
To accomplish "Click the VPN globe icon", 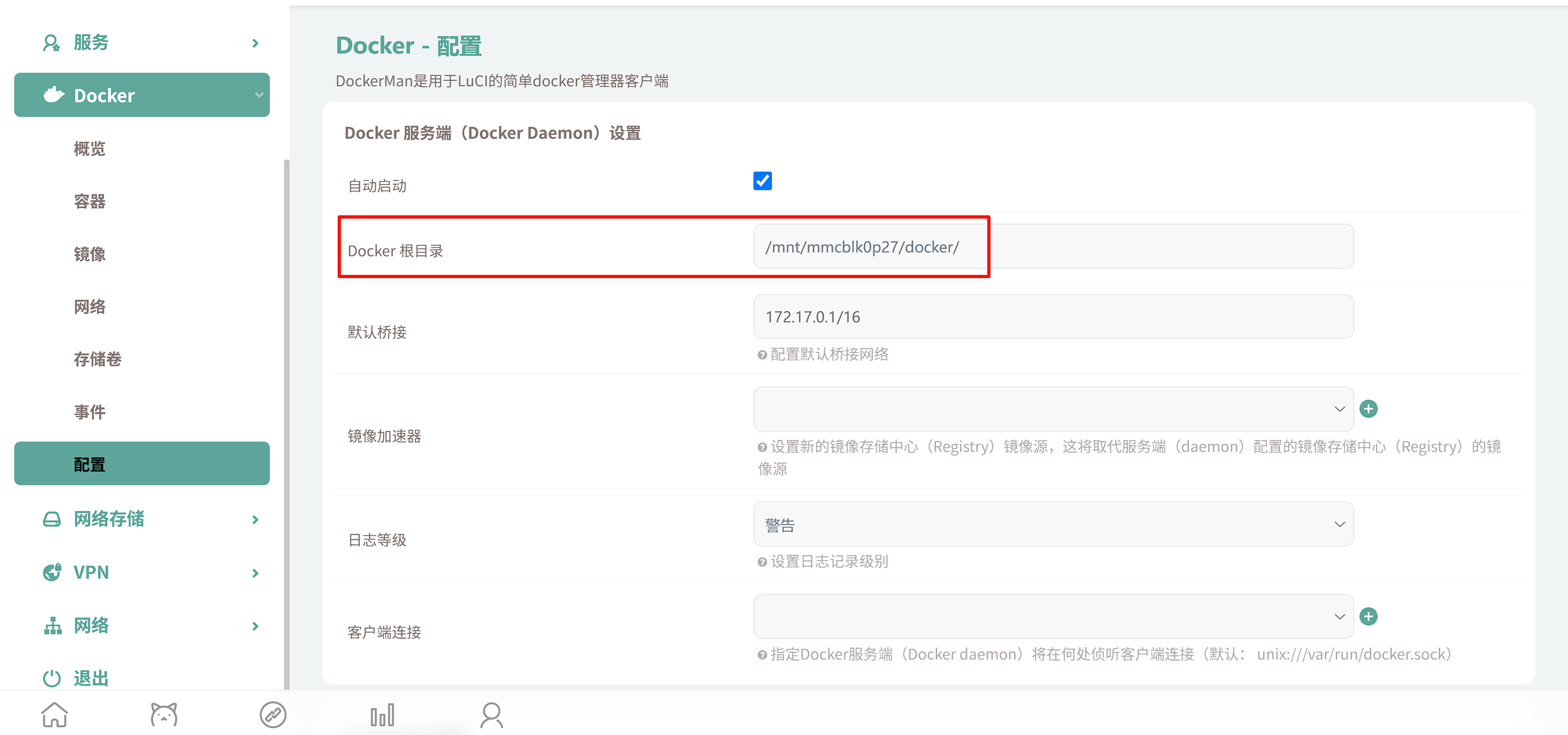I will (52, 572).
